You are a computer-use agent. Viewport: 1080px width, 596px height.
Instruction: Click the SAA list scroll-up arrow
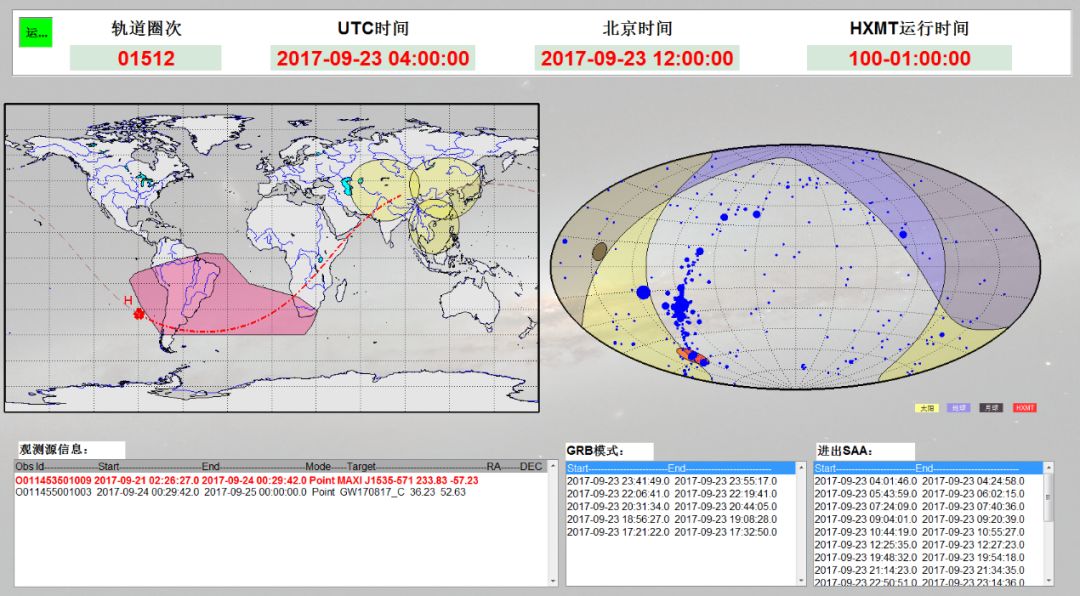(x=1048, y=468)
